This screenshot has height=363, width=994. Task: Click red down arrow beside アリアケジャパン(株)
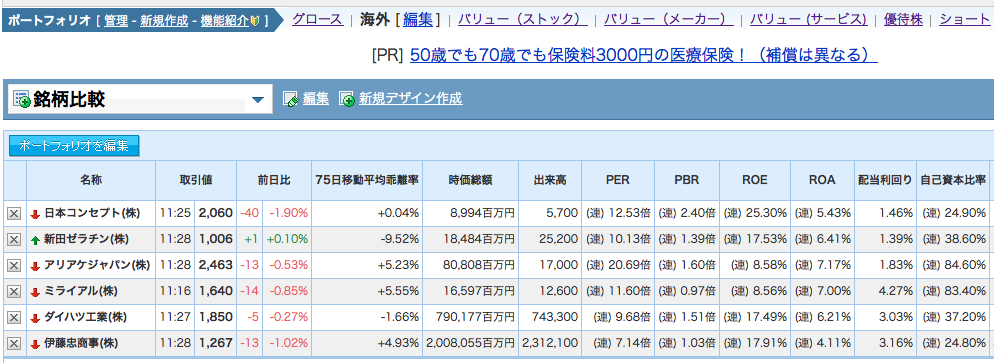point(36,266)
